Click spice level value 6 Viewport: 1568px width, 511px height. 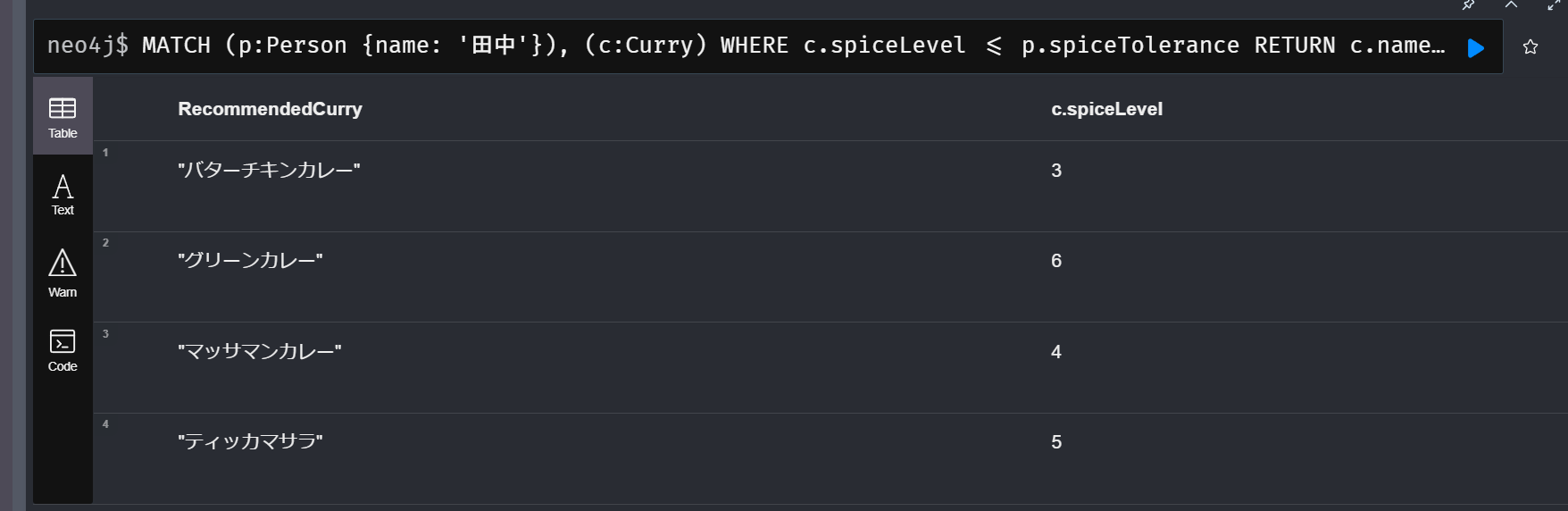[1056, 261]
